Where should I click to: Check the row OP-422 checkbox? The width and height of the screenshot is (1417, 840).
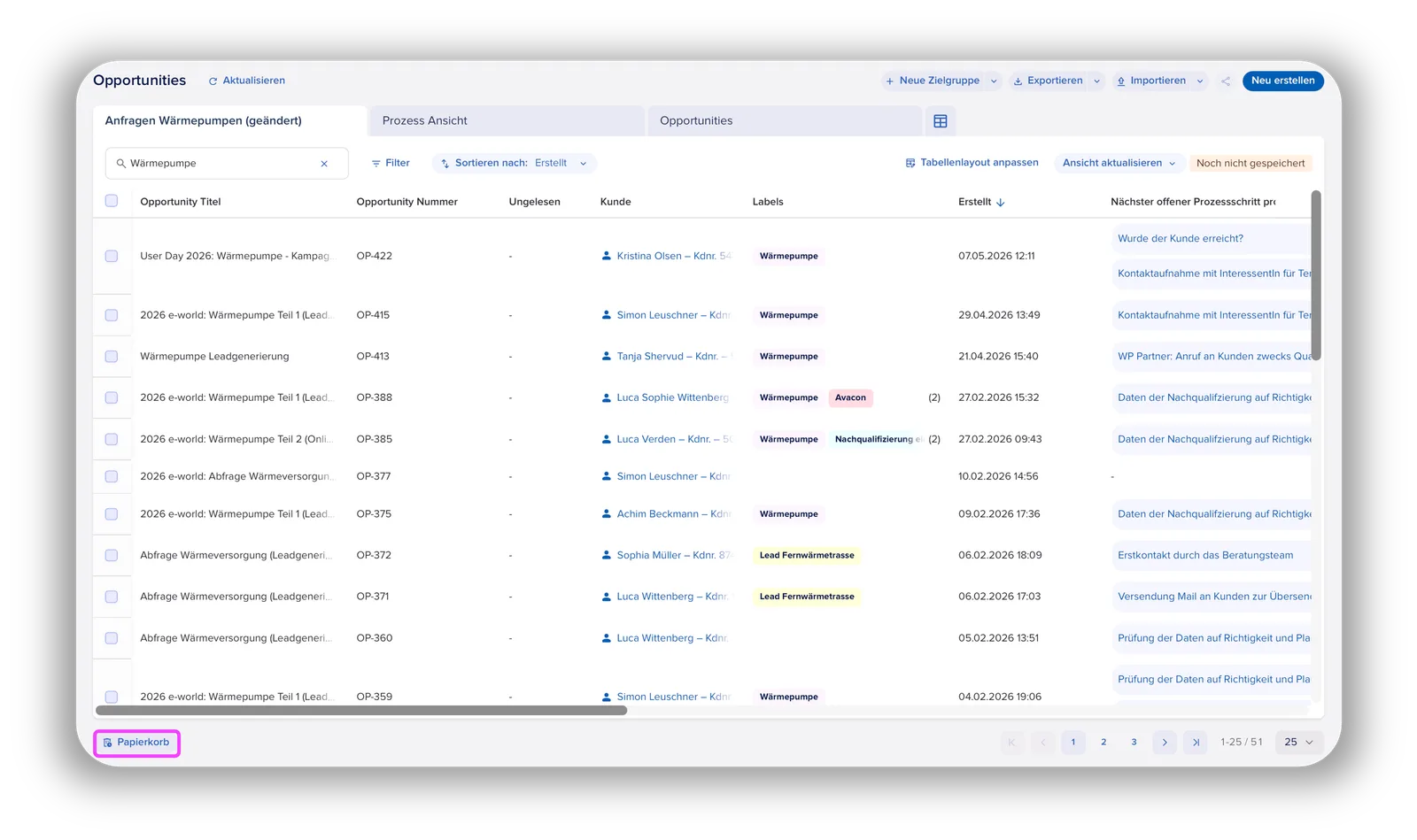[x=112, y=256]
